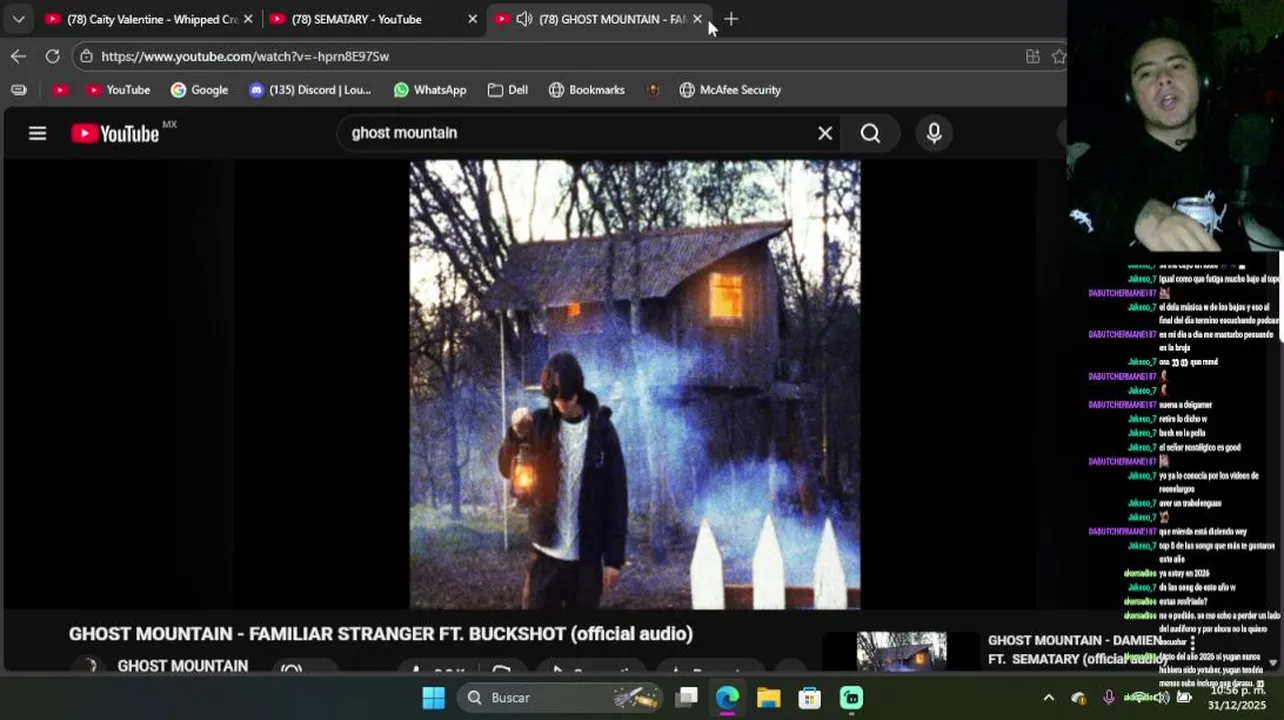This screenshot has height=720, width=1284.
Task: Click the system tray microphone icon
Action: point(1108,697)
